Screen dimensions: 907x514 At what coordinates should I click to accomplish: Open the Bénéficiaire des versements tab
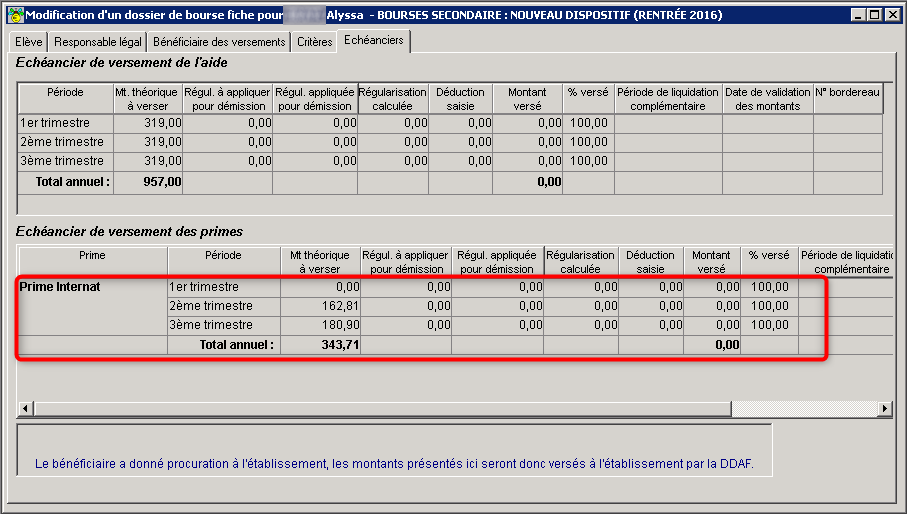tap(219, 42)
